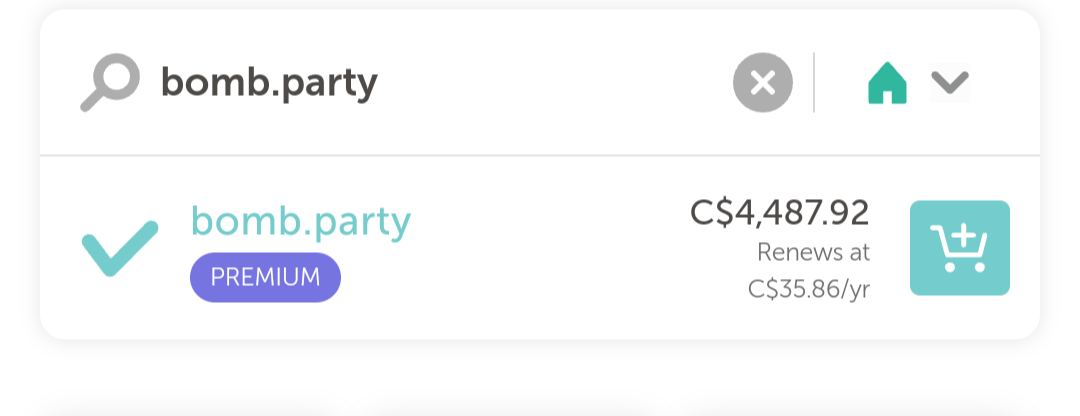Click the teal availability checkmark
The width and height of the screenshot is (1080, 416).
tap(119, 248)
